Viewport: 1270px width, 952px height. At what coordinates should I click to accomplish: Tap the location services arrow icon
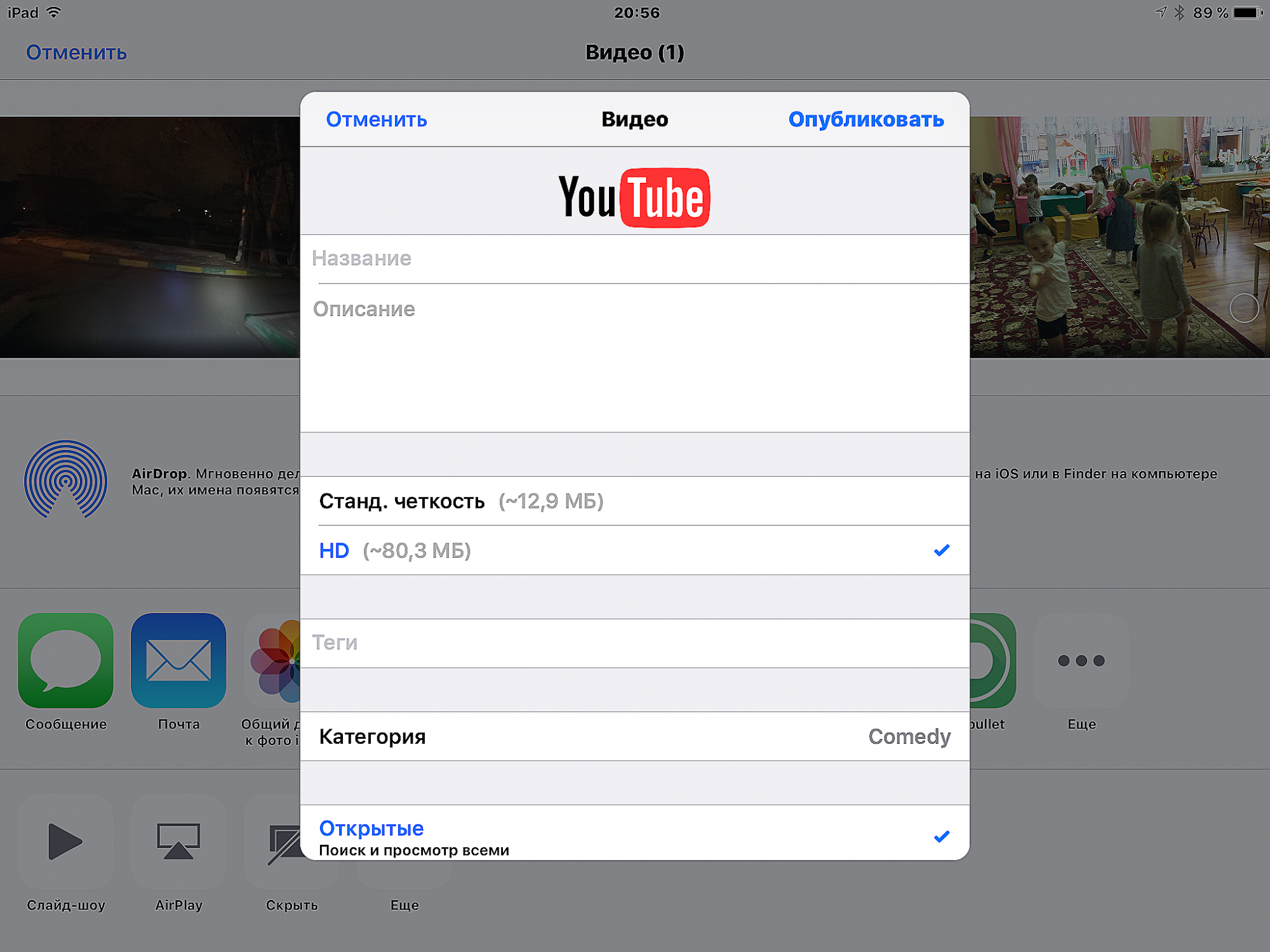click(1160, 12)
